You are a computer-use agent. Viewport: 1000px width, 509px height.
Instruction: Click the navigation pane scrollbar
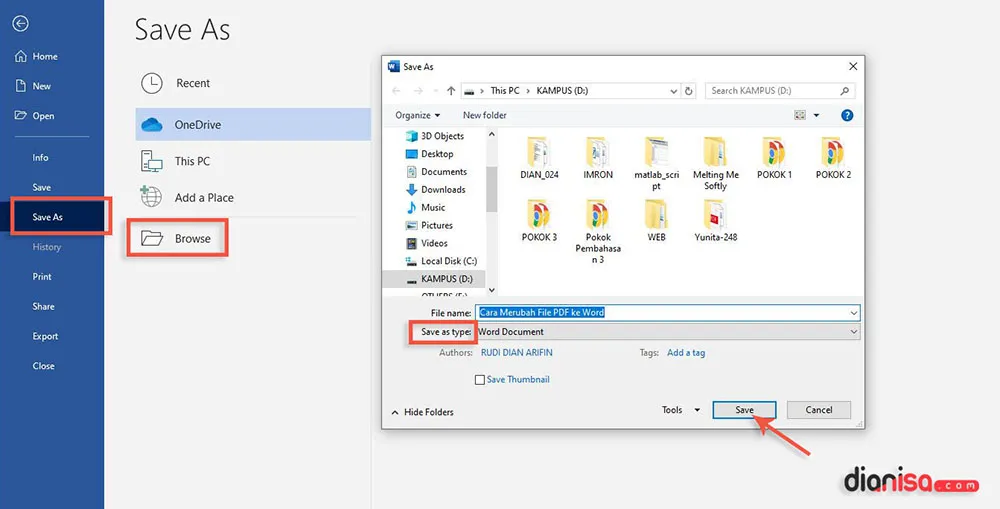pyautogui.click(x=491, y=189)
